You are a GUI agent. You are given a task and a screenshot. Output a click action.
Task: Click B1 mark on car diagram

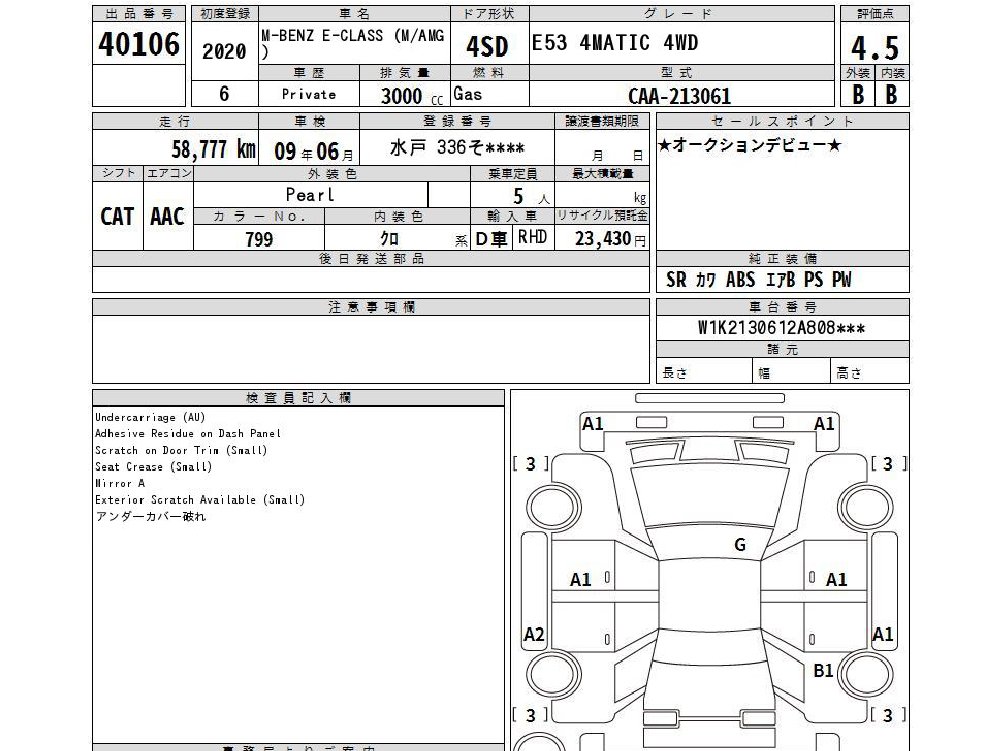823,671
